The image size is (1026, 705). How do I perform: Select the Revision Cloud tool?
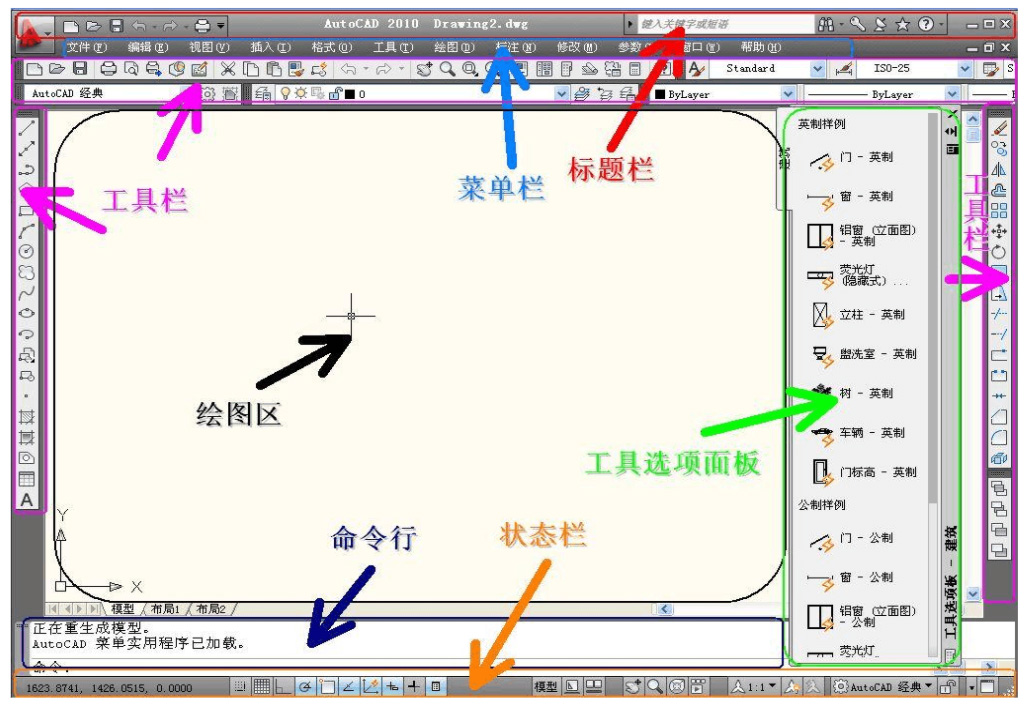click(26, 272)
